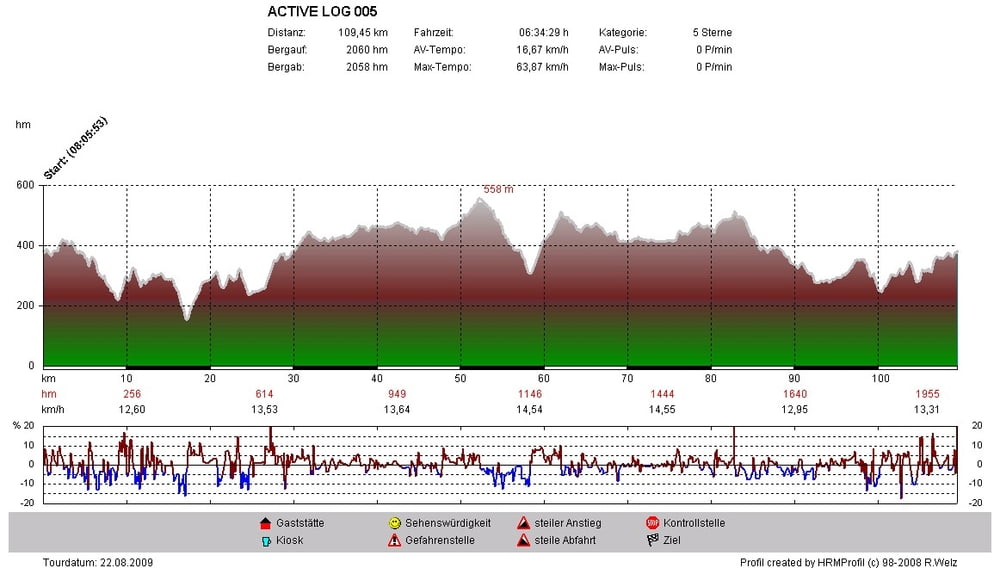
Task: Click the 558 m peak label
Action: point(498,189)
